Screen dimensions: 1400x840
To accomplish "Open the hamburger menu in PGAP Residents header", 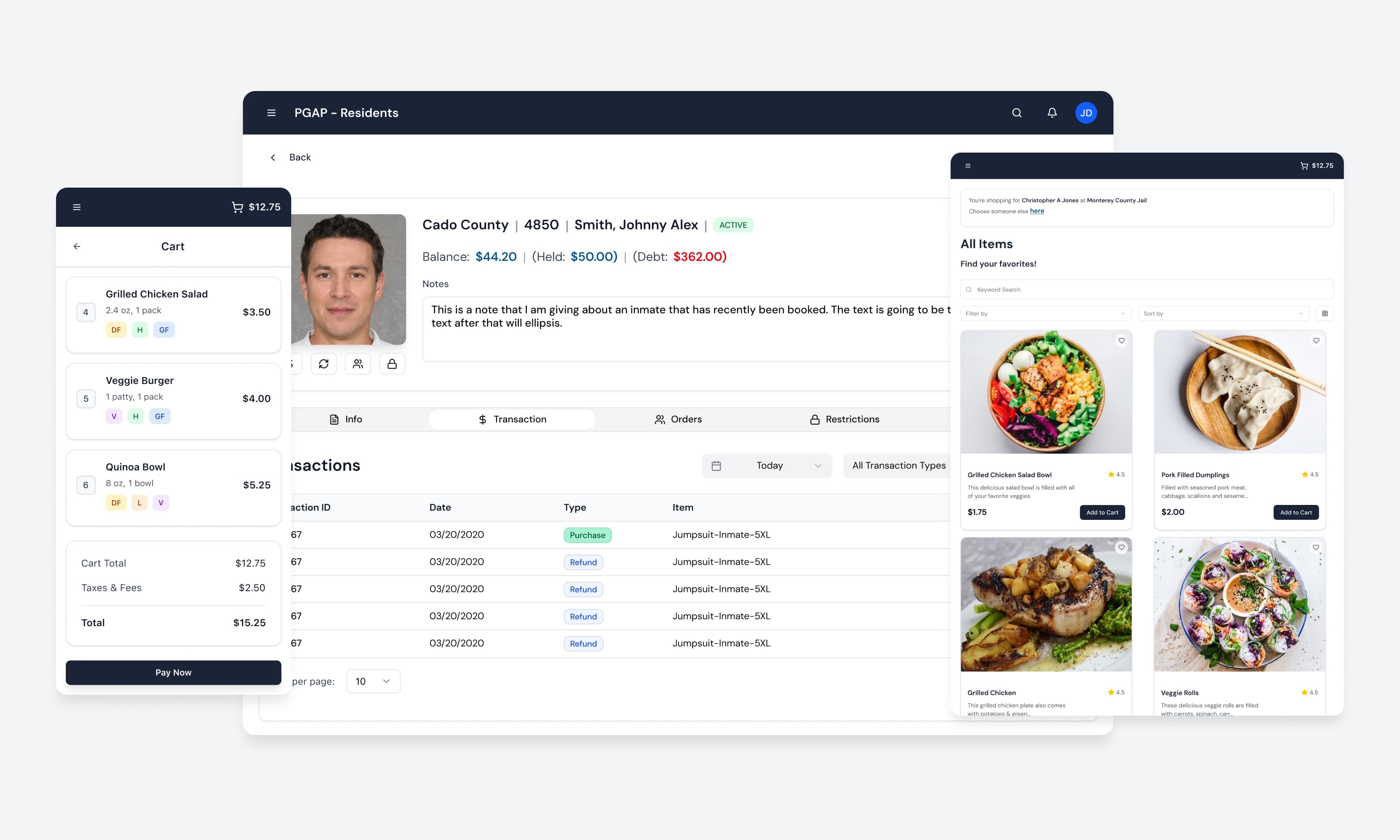I will [271, 112].
